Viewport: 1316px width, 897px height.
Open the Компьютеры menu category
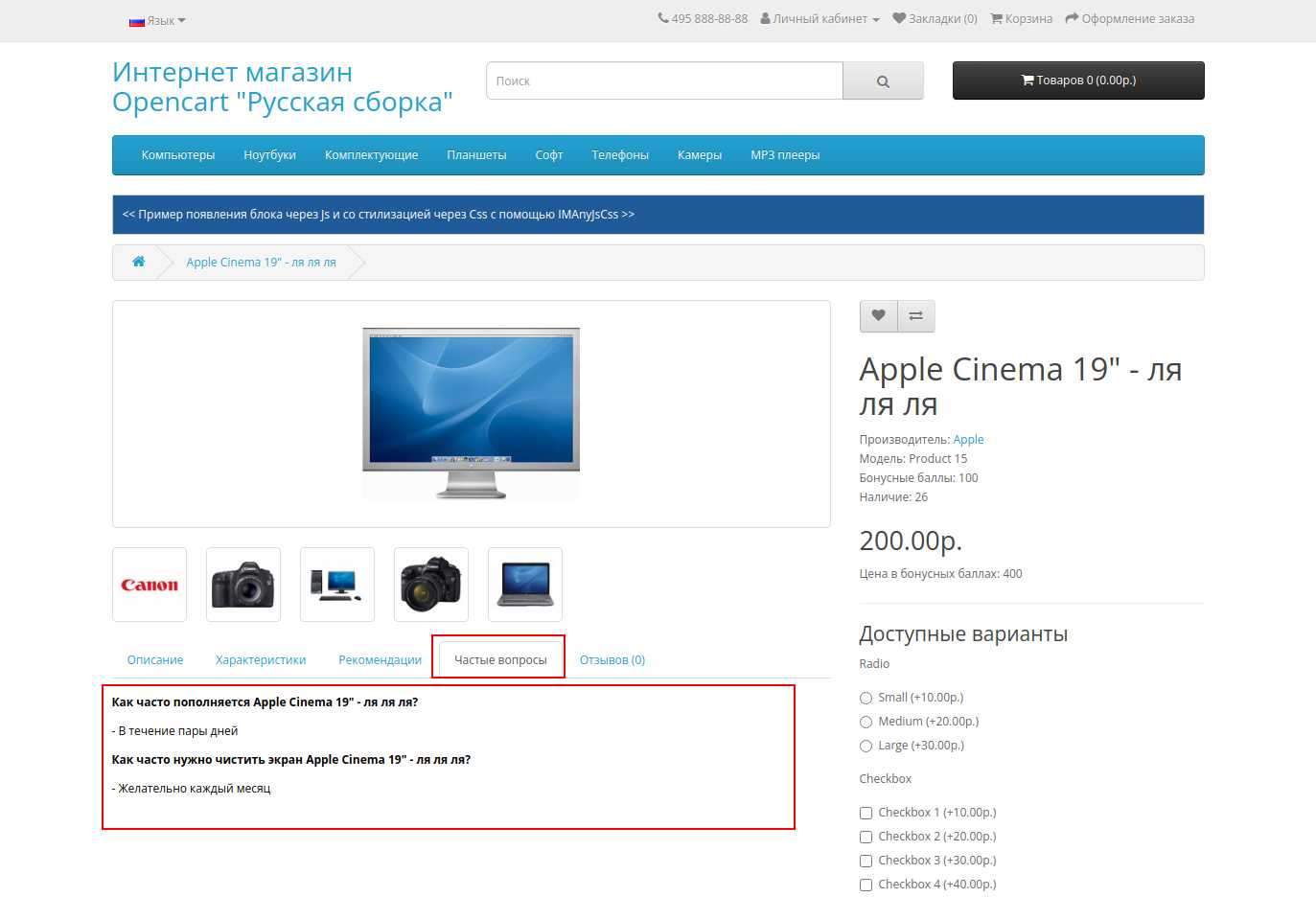tap(178, 155)
